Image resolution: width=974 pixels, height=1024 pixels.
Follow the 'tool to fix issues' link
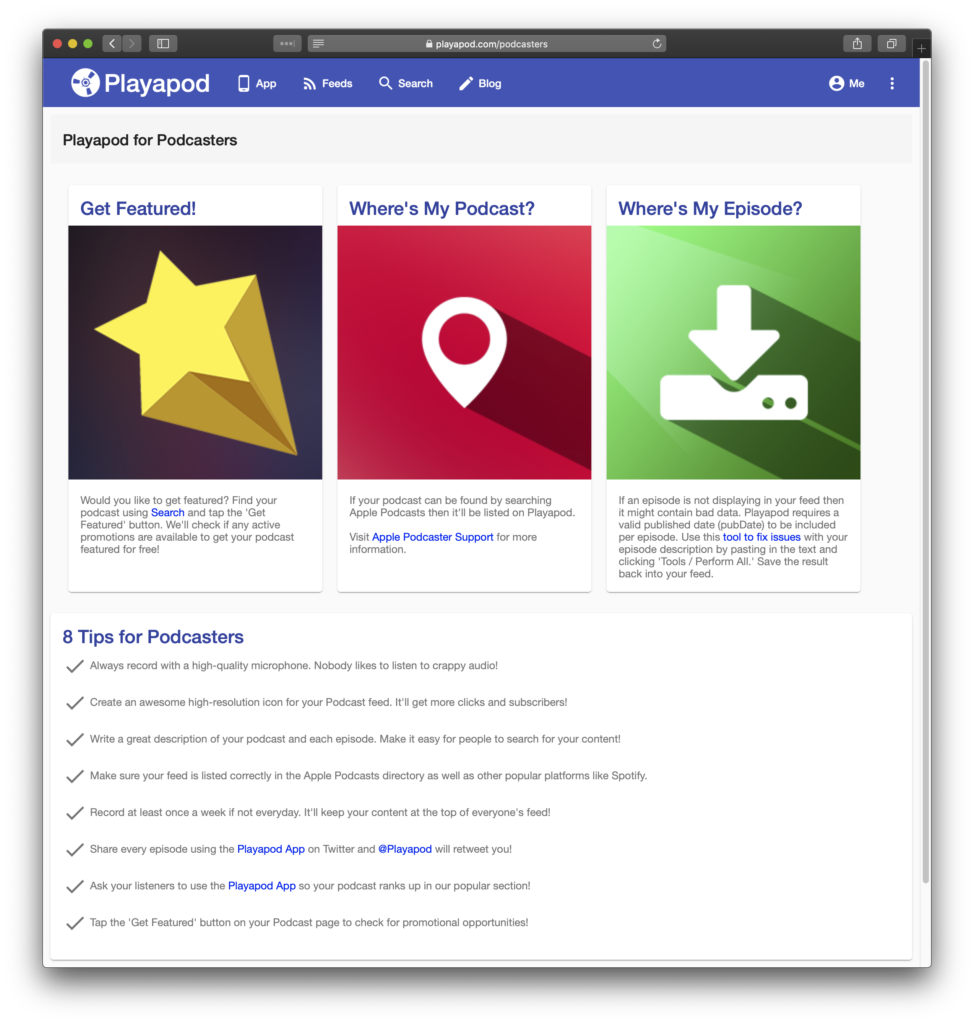(x=761, y=537)
